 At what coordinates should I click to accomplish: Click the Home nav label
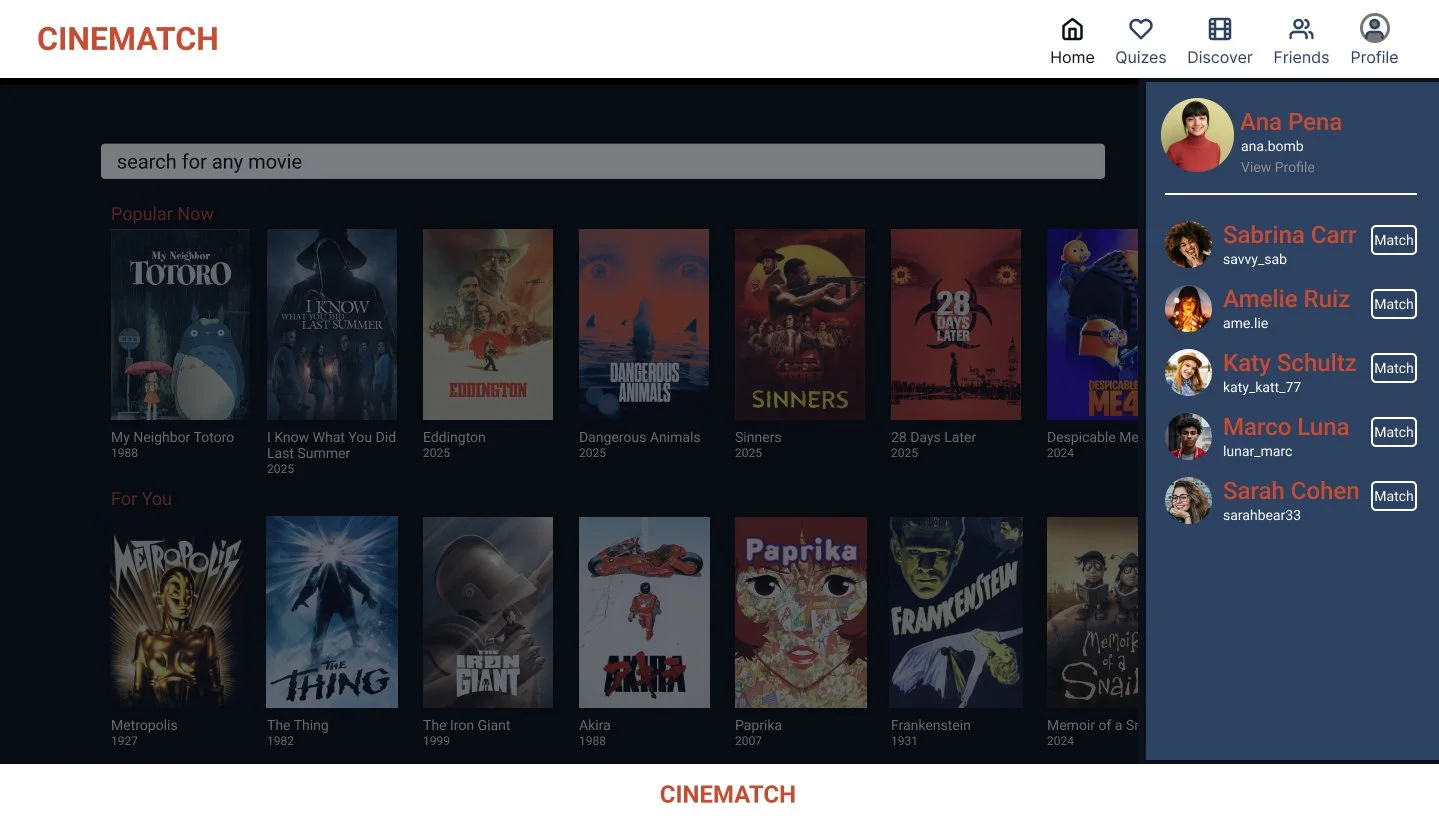(x=1072, y=57)
